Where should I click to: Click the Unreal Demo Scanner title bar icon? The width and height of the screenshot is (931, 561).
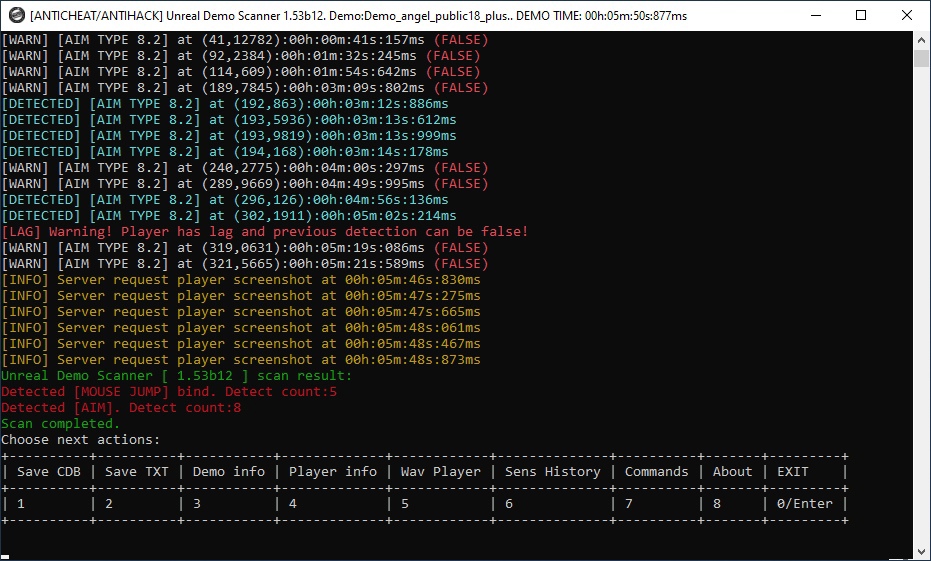(17, 15)
